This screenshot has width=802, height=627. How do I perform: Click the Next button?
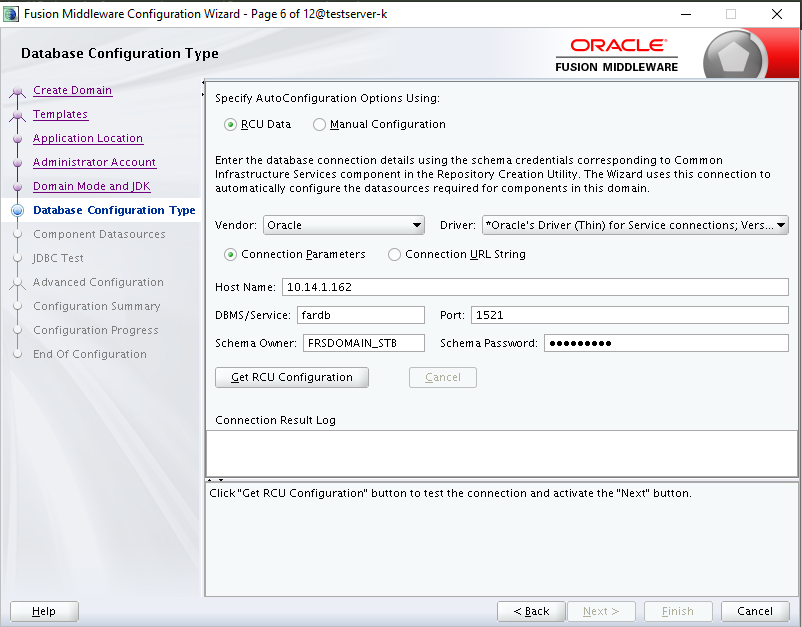[601, 611]
